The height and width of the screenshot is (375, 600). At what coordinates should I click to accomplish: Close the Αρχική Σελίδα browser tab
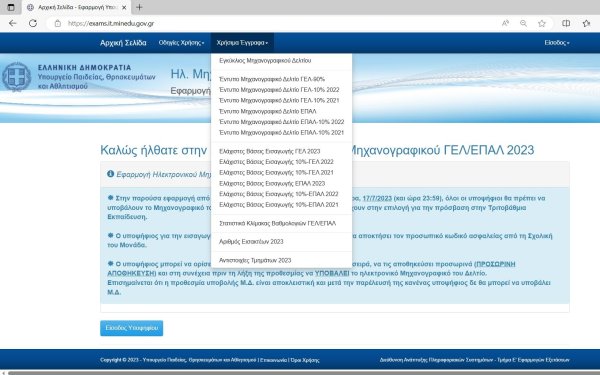pyautogui.click(x=124, y=7)
